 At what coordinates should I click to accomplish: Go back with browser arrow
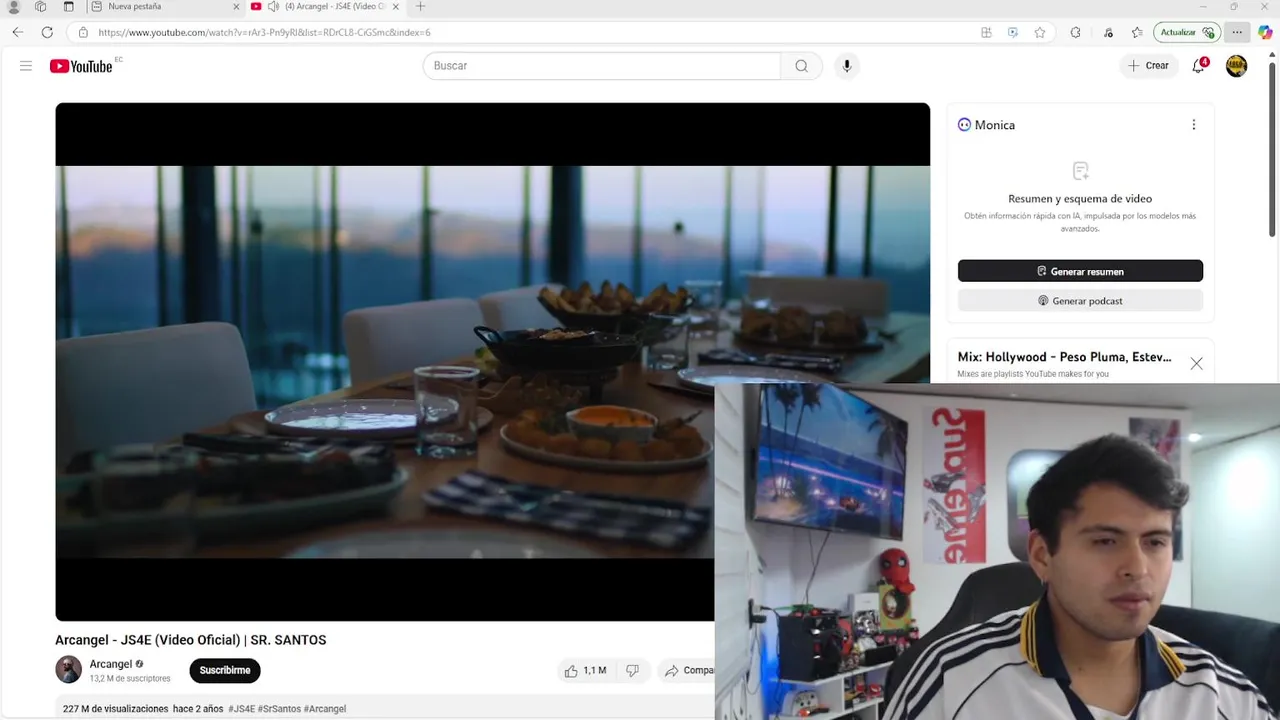(x=18, y=32)
